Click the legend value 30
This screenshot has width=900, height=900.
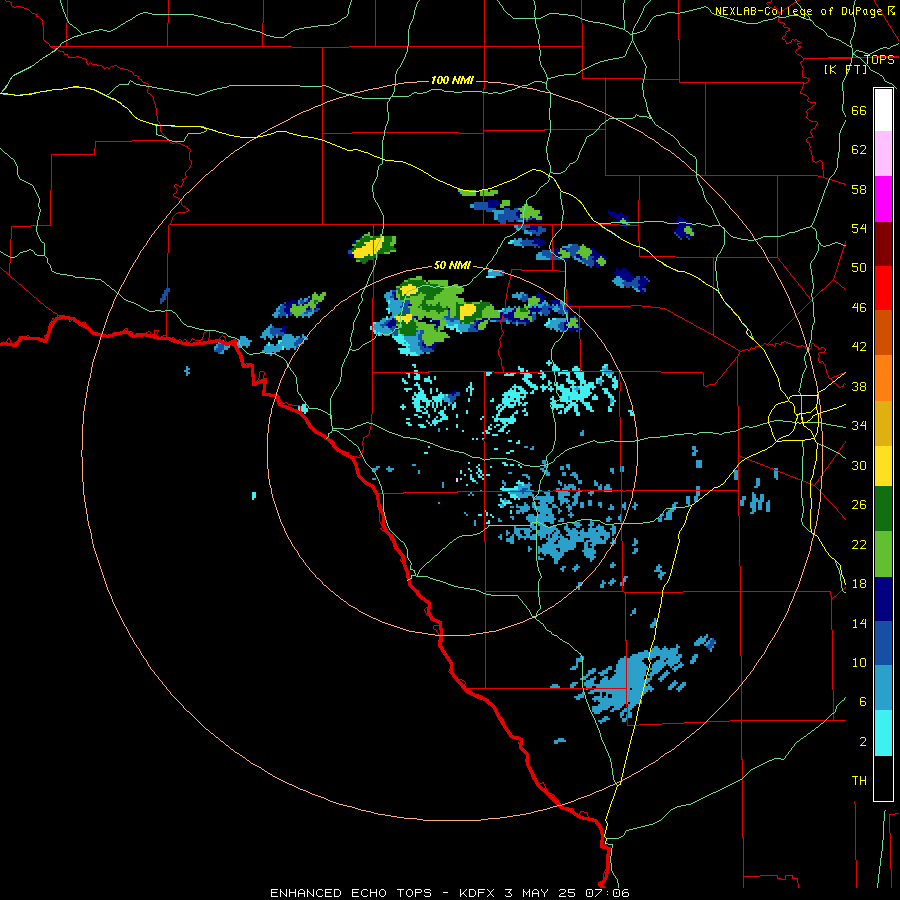pos(859,465)
